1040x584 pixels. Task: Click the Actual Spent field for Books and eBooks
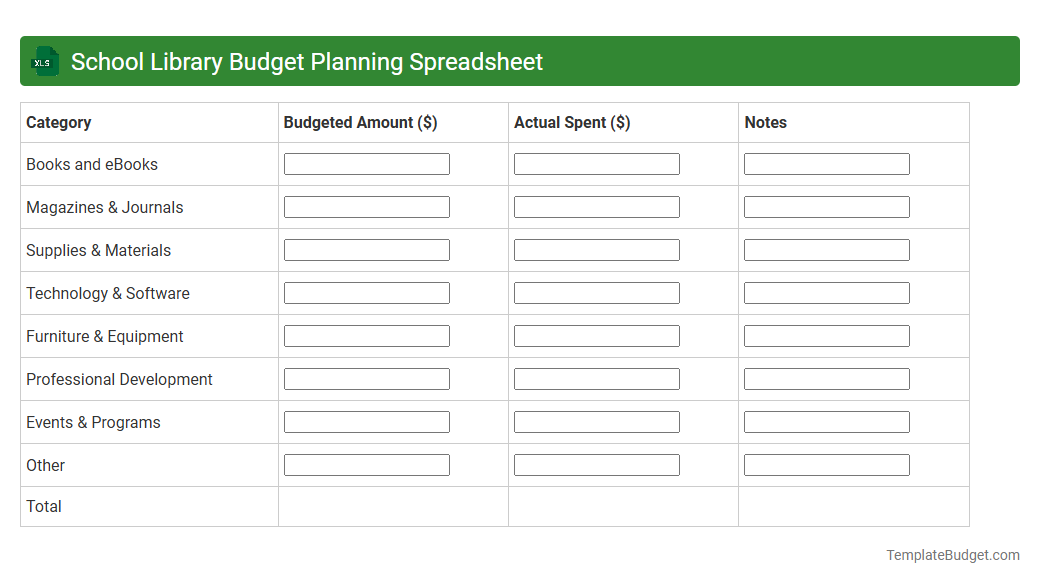pyautogui.click(x=596, y=163)
